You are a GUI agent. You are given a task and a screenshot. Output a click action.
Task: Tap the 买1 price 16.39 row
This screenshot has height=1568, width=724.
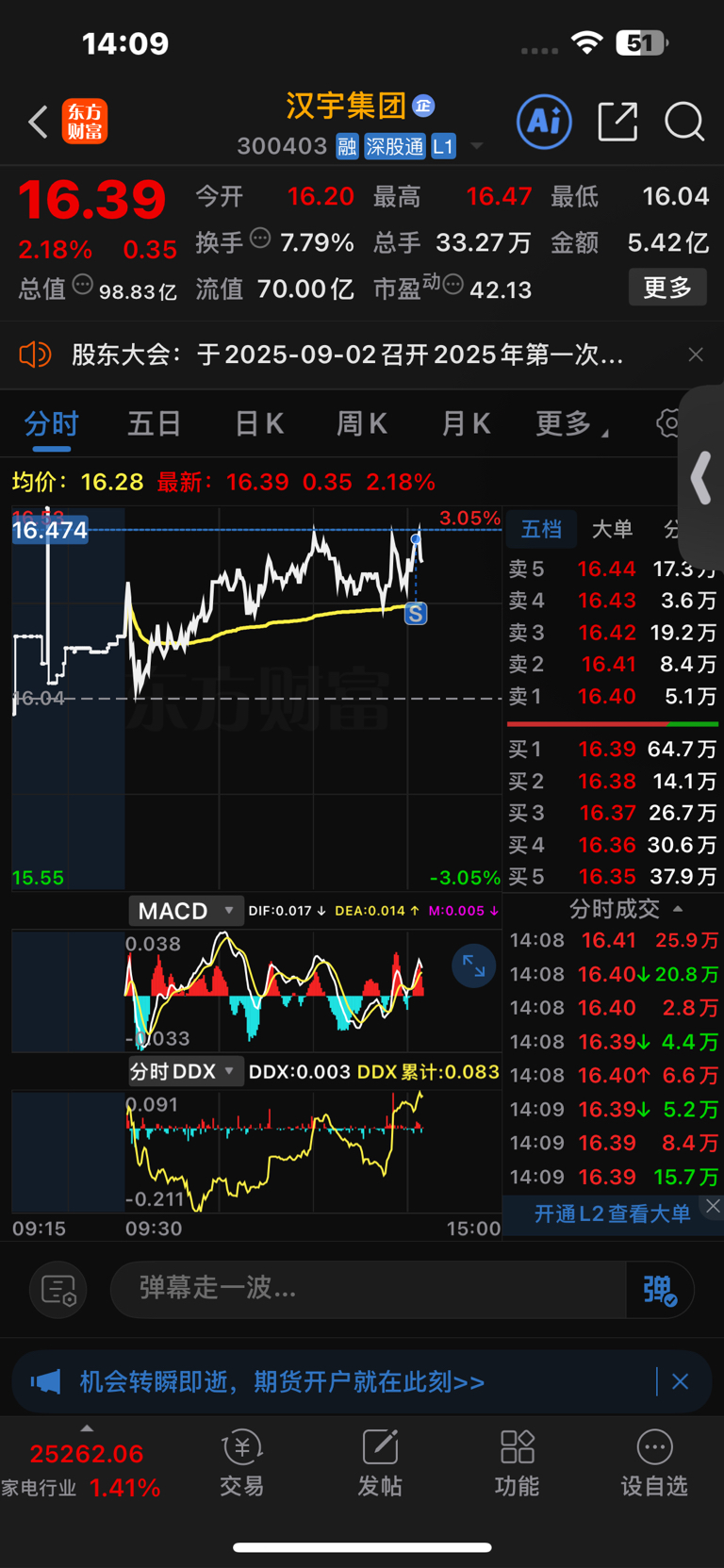[x=613, y=749]
